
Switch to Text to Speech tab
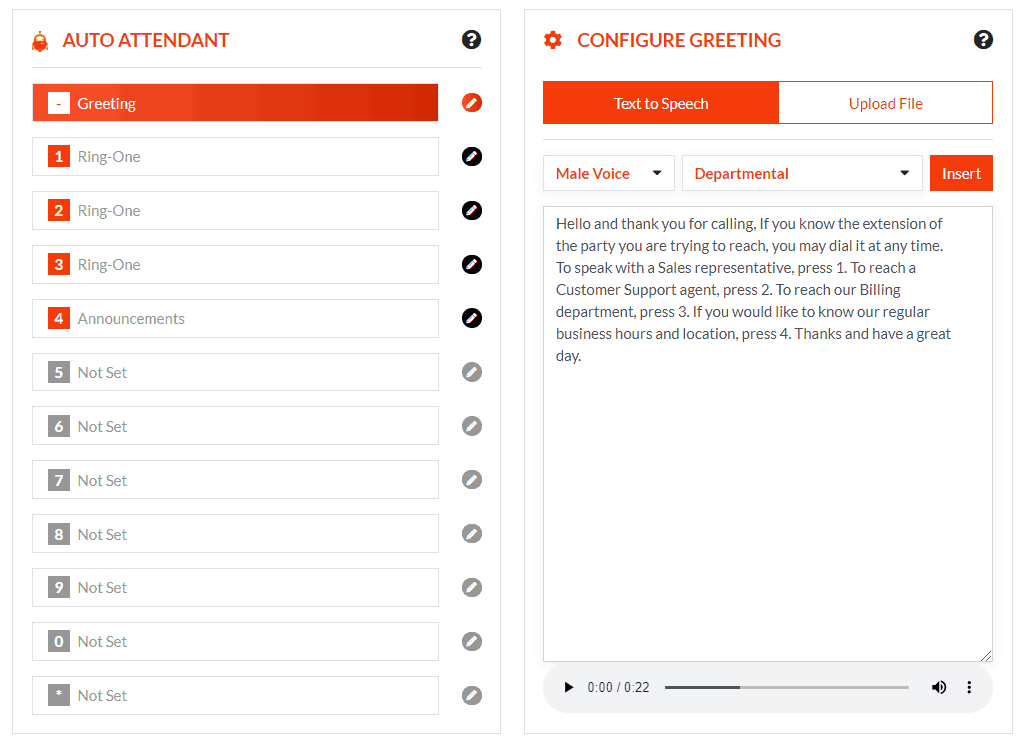[661, 103]
